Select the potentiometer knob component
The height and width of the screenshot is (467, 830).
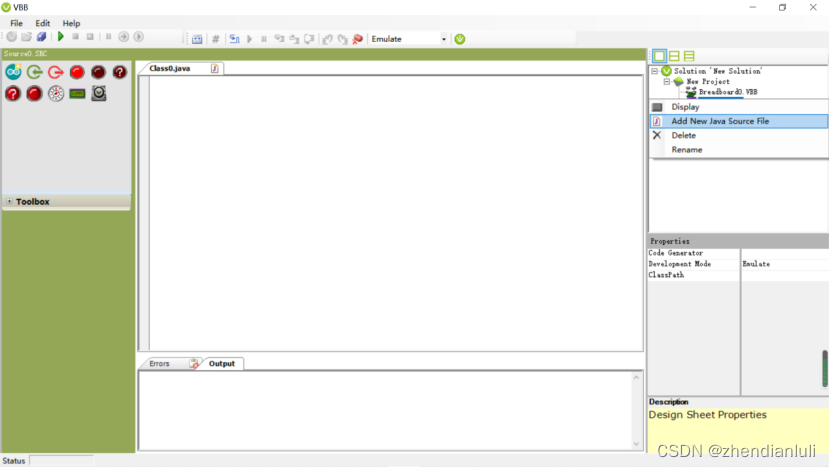pos(99,93)
